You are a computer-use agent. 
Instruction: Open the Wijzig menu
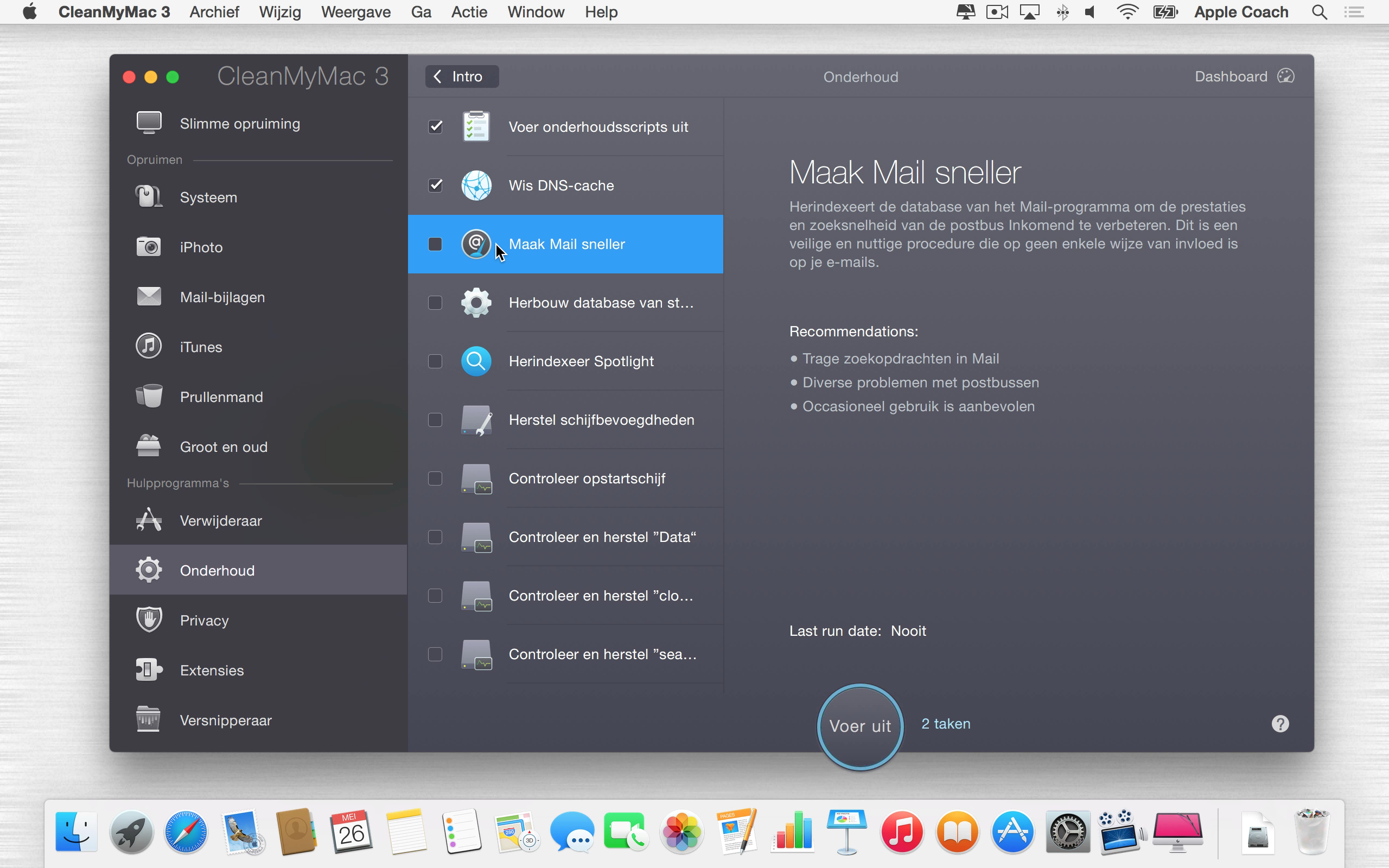280,12
